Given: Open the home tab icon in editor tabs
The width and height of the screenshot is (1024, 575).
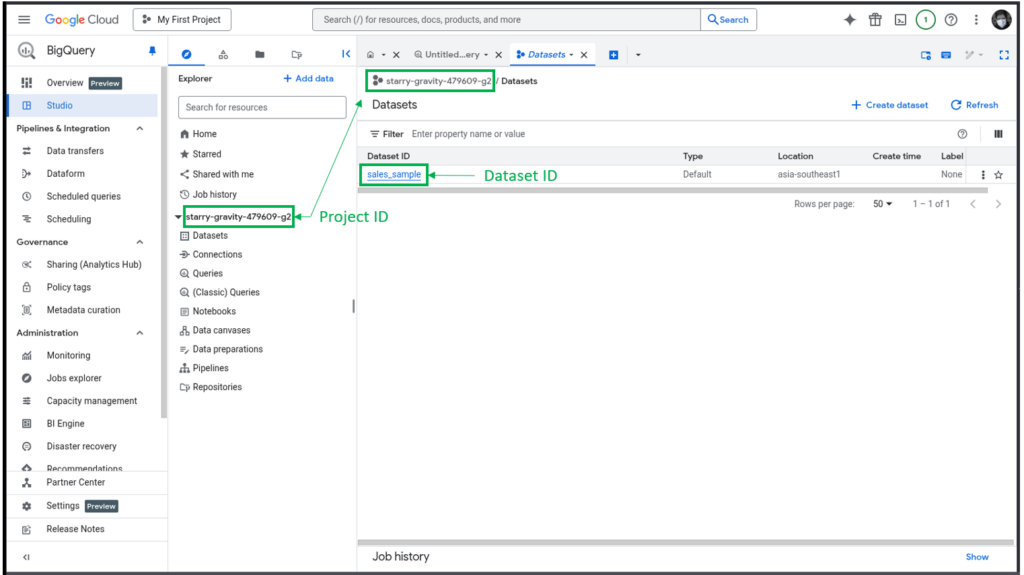Looking at the screenshot, I should click(370, 55).
